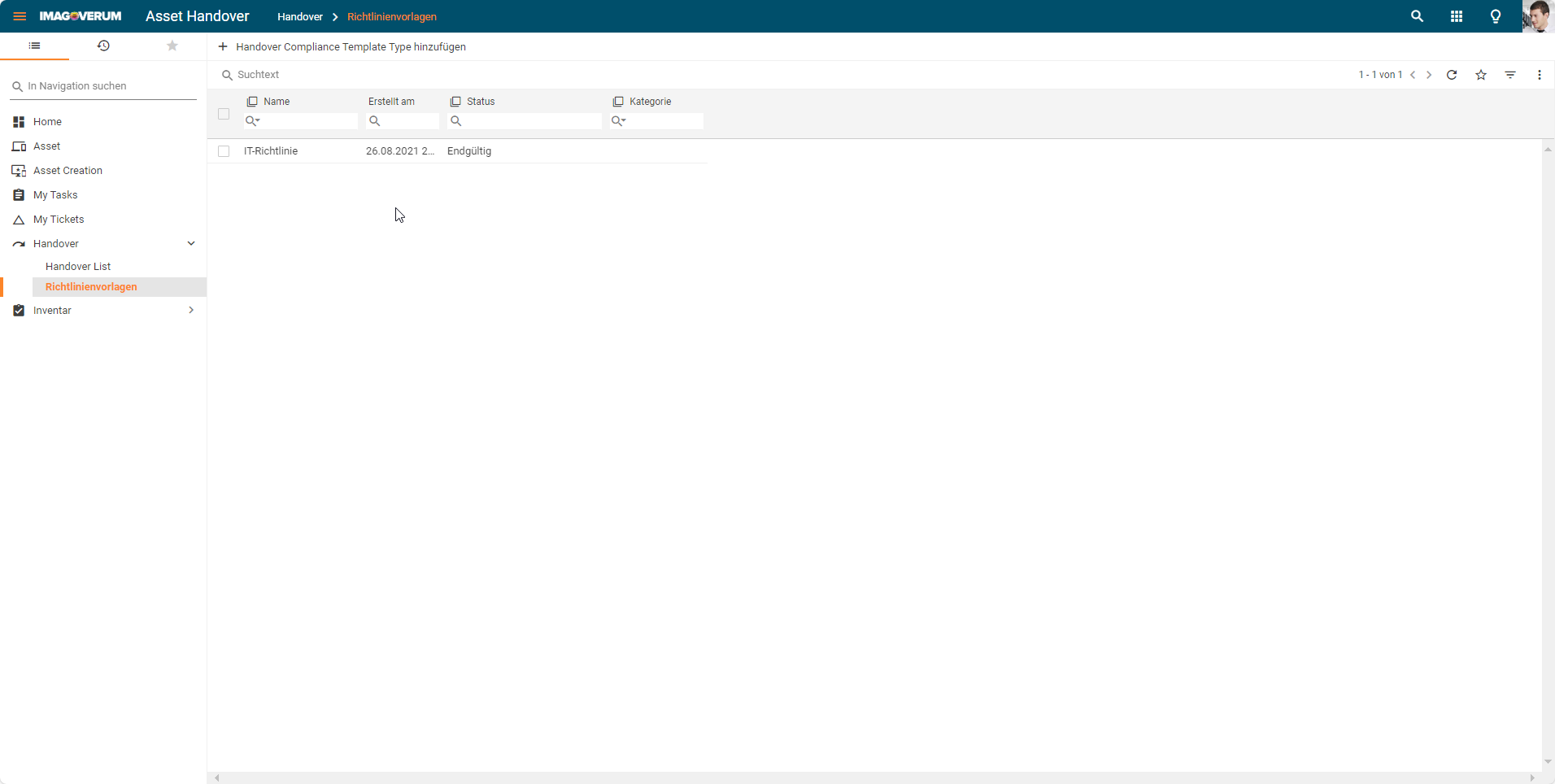Click Handover breadcrumb link
The width and height of the screenshot is (1555, 784).
tap(300, 17)
